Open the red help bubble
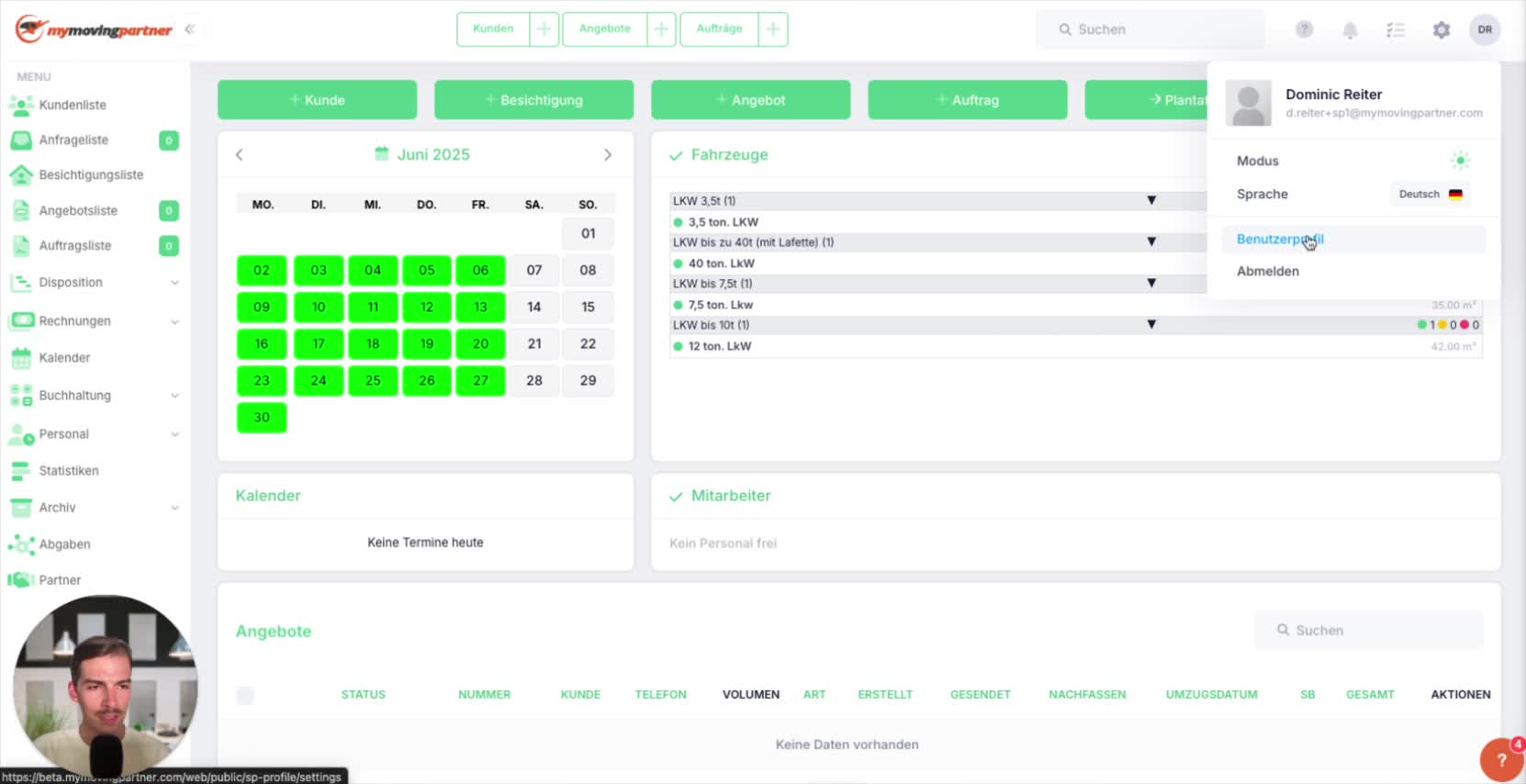1526x784 pixels. click(x=1502, y=759)
